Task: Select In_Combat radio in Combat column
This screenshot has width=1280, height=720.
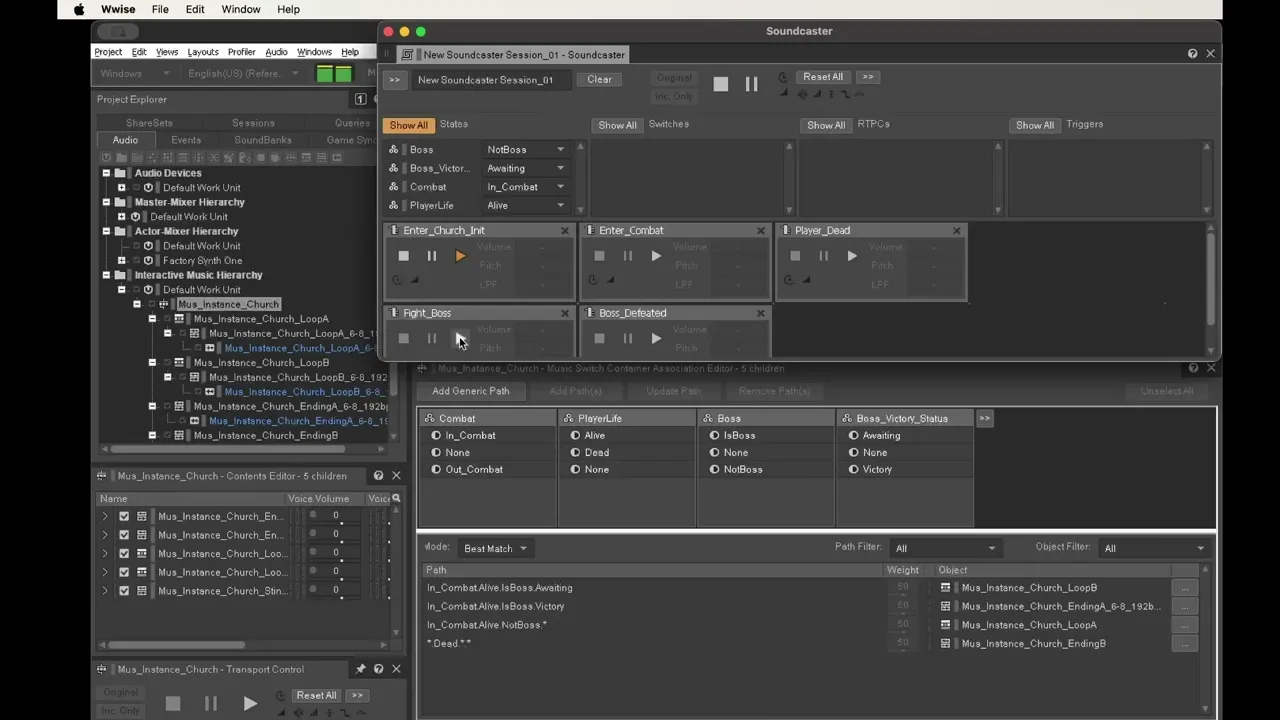Action: [x=436, y=436]
